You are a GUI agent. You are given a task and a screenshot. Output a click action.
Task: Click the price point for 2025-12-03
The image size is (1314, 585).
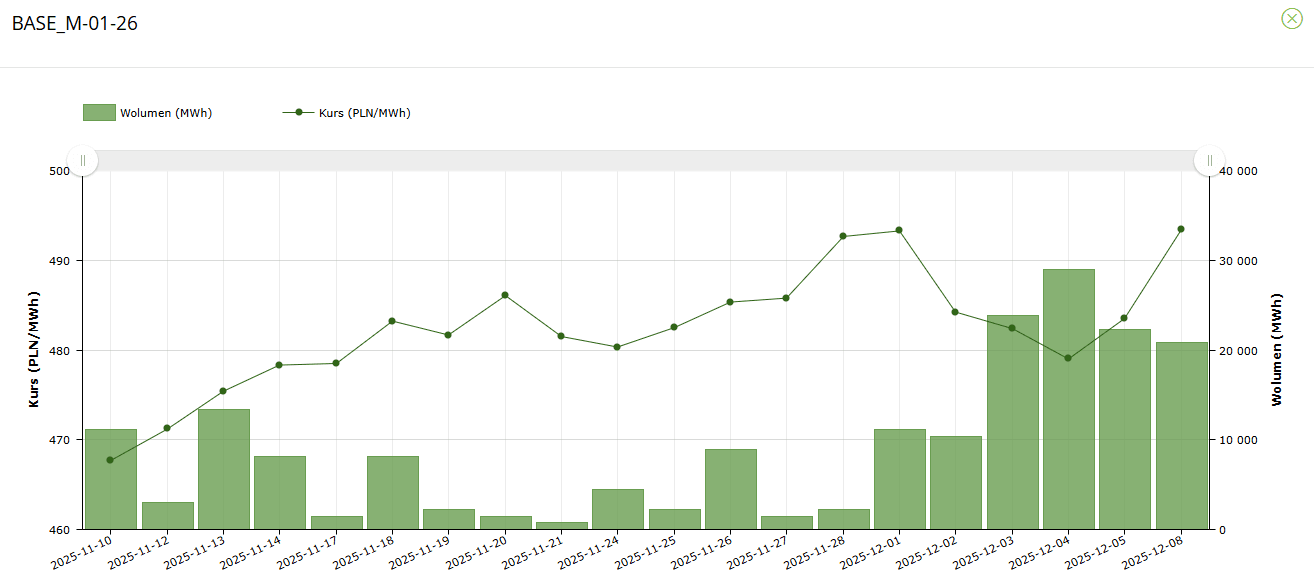1012,328
